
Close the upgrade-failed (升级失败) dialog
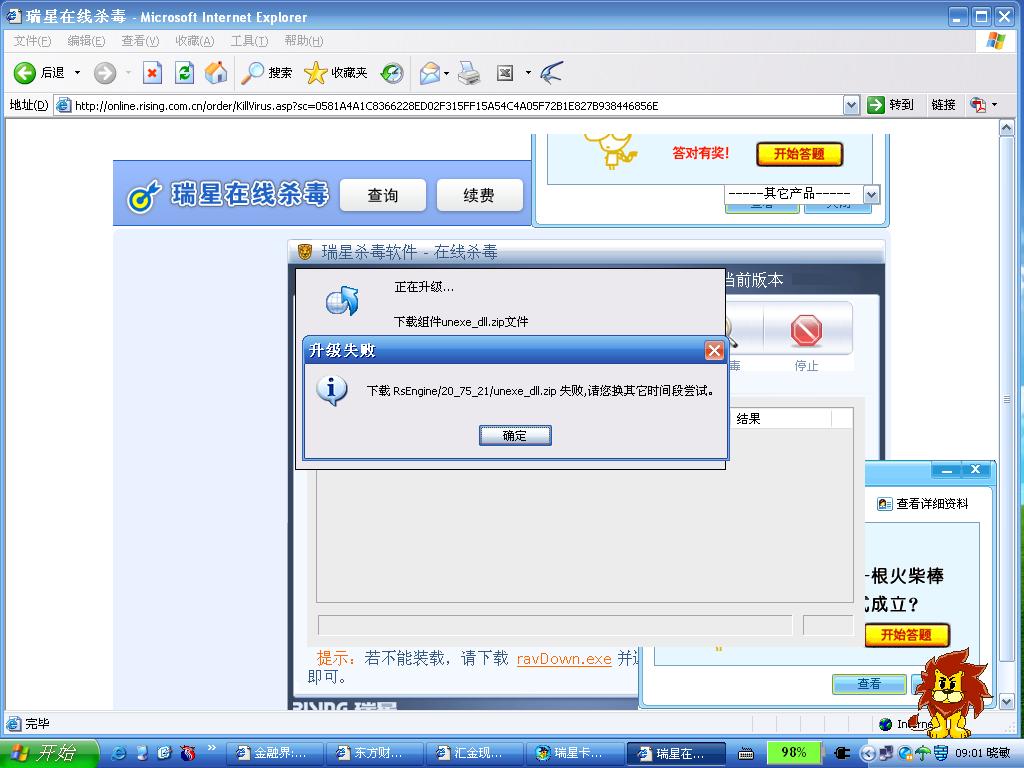pos(714,351)
